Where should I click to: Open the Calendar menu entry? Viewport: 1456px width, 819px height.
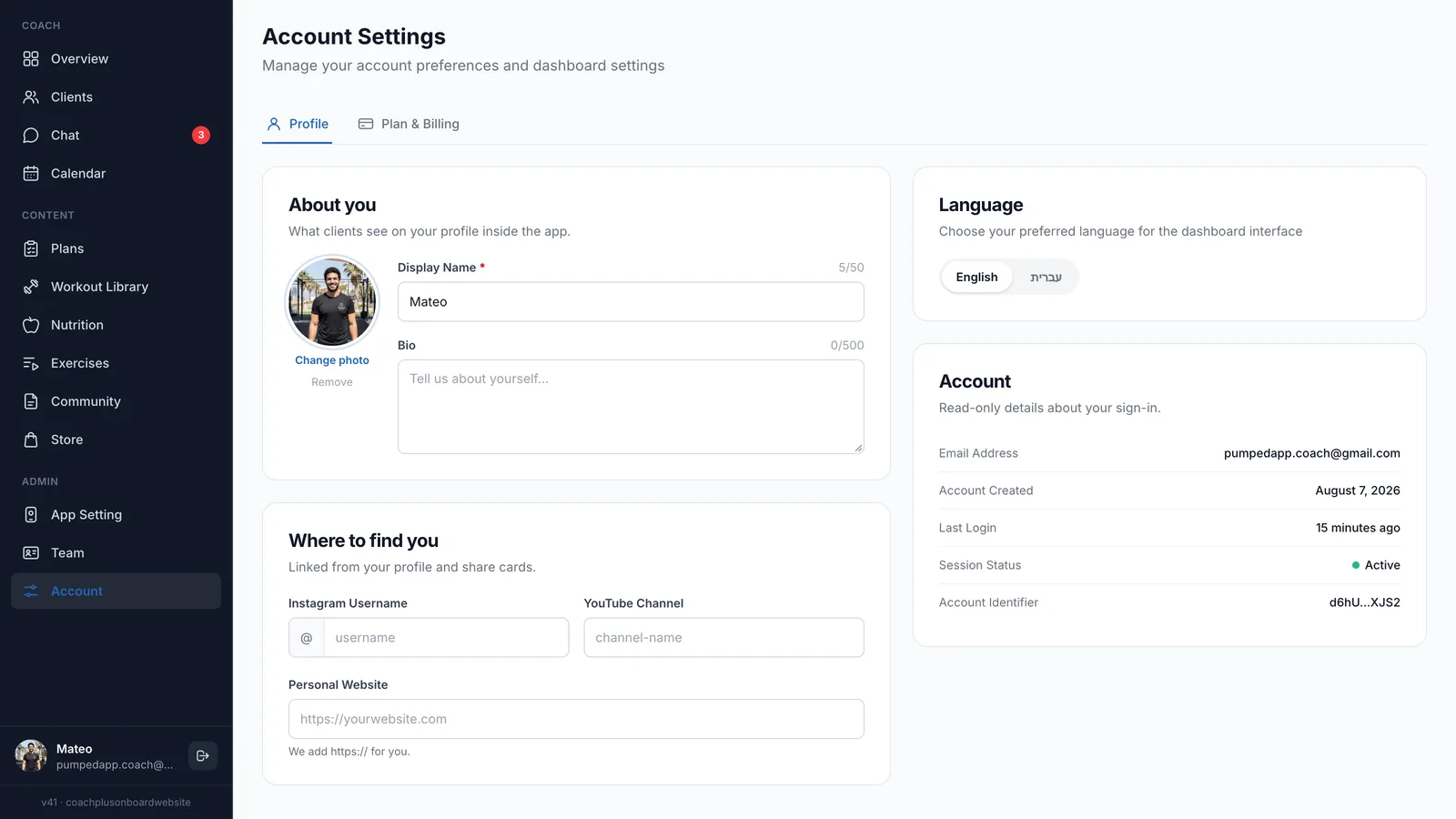pos(116,173)
